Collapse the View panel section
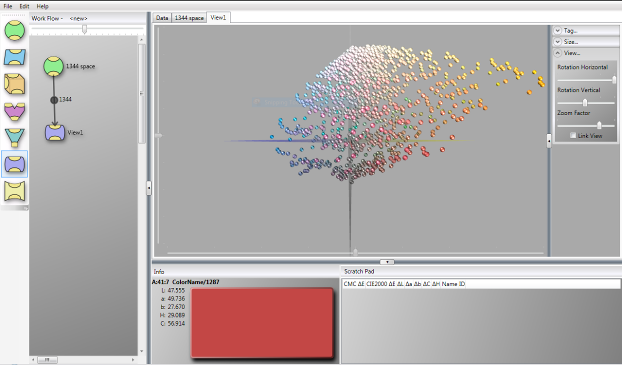The width and height of the screenshot is (622, 365). coord(558,53)
